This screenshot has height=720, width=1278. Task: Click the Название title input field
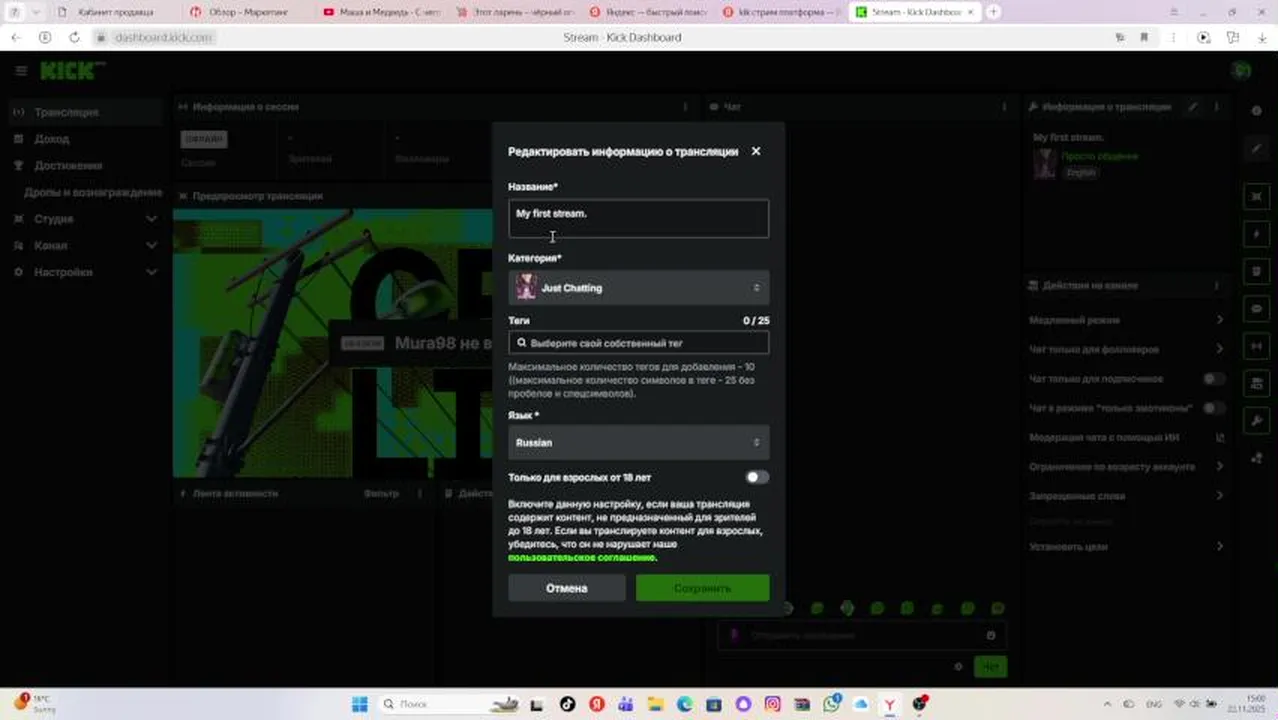tap(638, 218)
